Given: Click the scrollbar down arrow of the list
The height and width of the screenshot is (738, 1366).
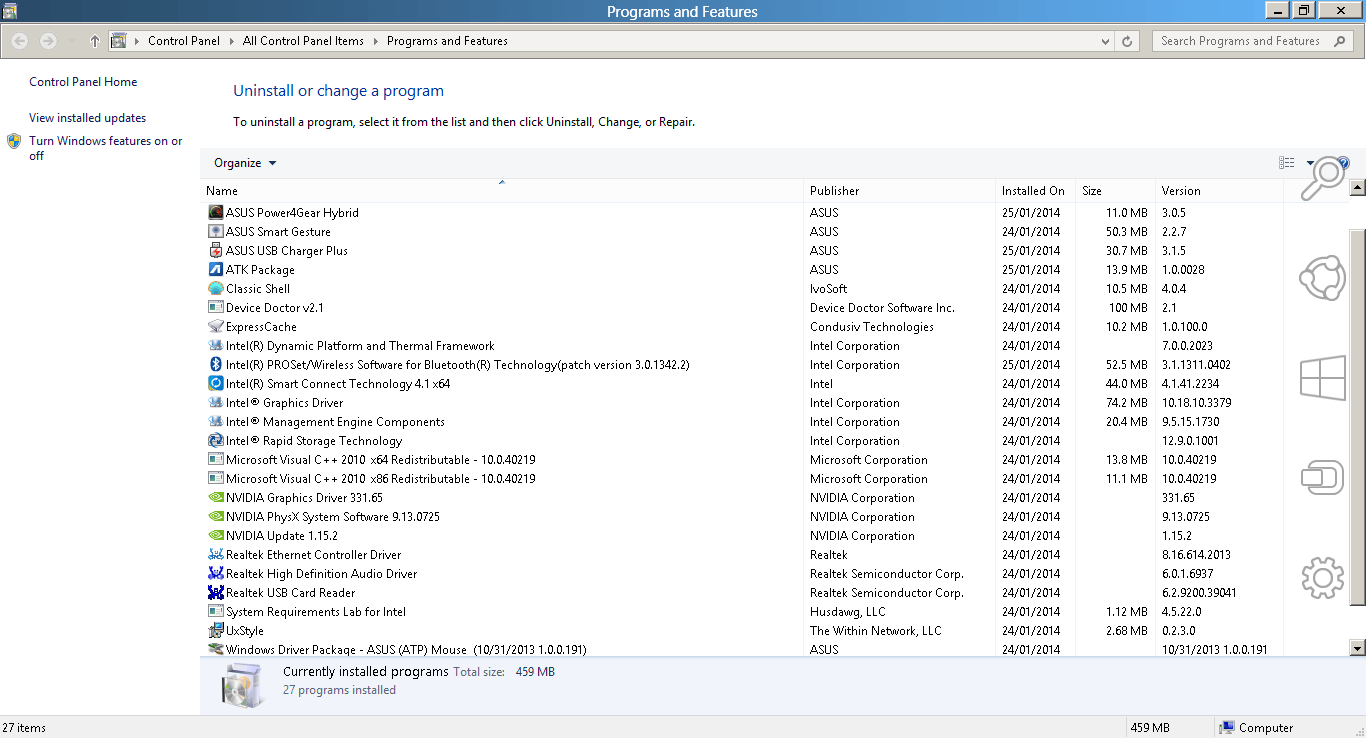Looking at the screenshot, I should pyautogui.click(x=1357, y=648).
